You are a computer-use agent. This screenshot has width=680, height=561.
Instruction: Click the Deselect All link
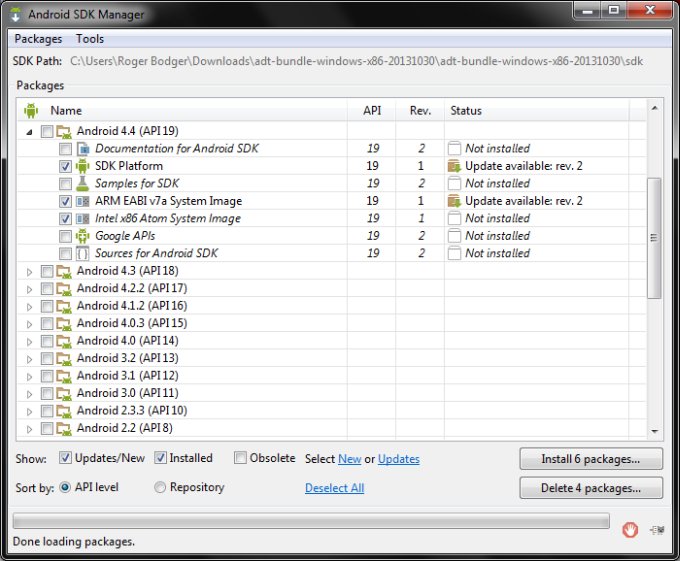pyautogui.click(x=334, y=488)
